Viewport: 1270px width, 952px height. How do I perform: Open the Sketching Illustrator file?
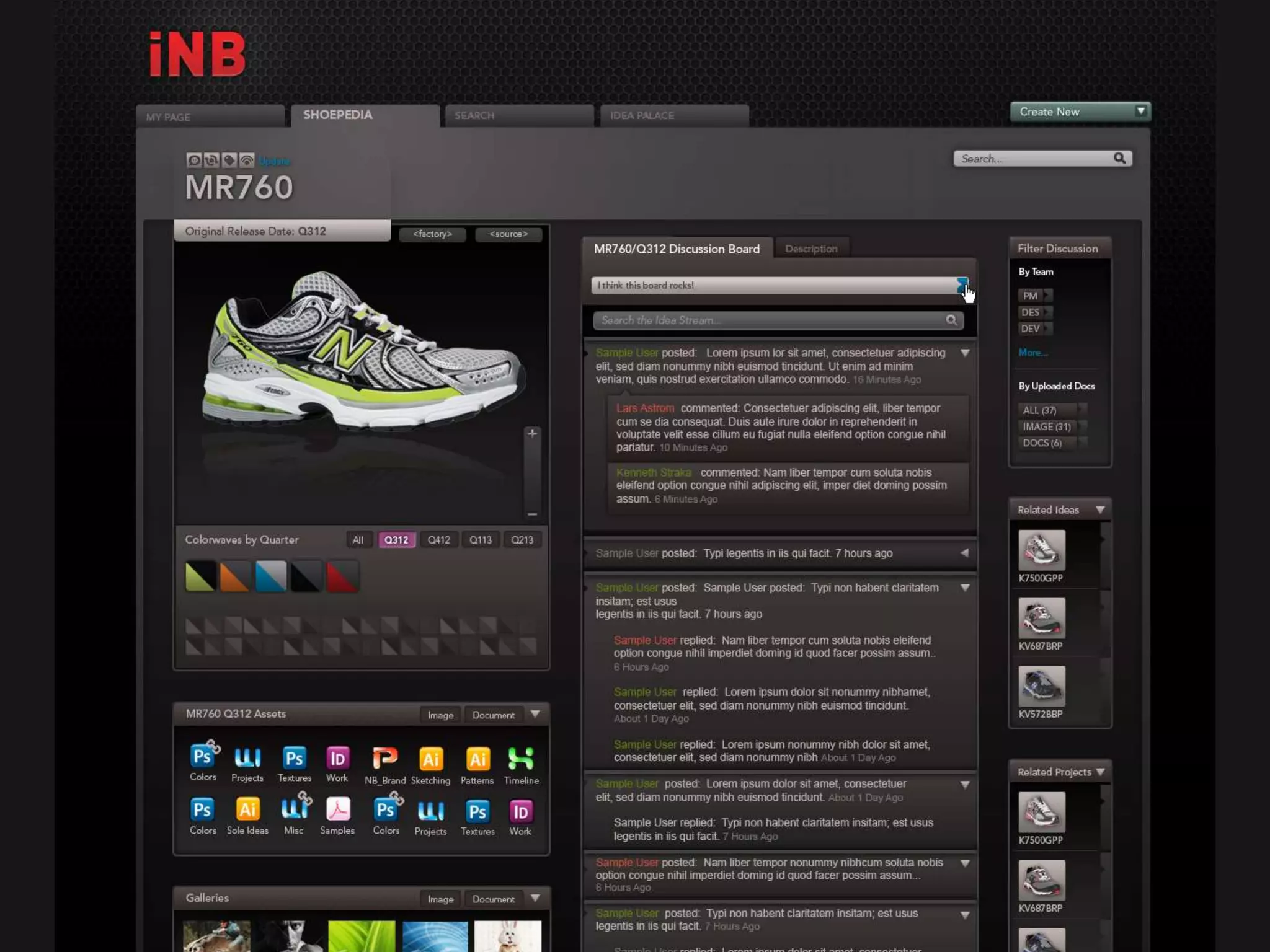pyautogui.click(x=430, y=759)
